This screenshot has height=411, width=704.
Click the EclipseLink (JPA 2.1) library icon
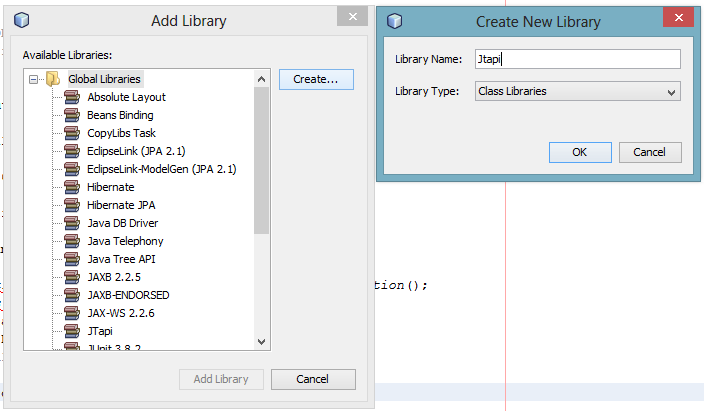(x=72, y=151)
